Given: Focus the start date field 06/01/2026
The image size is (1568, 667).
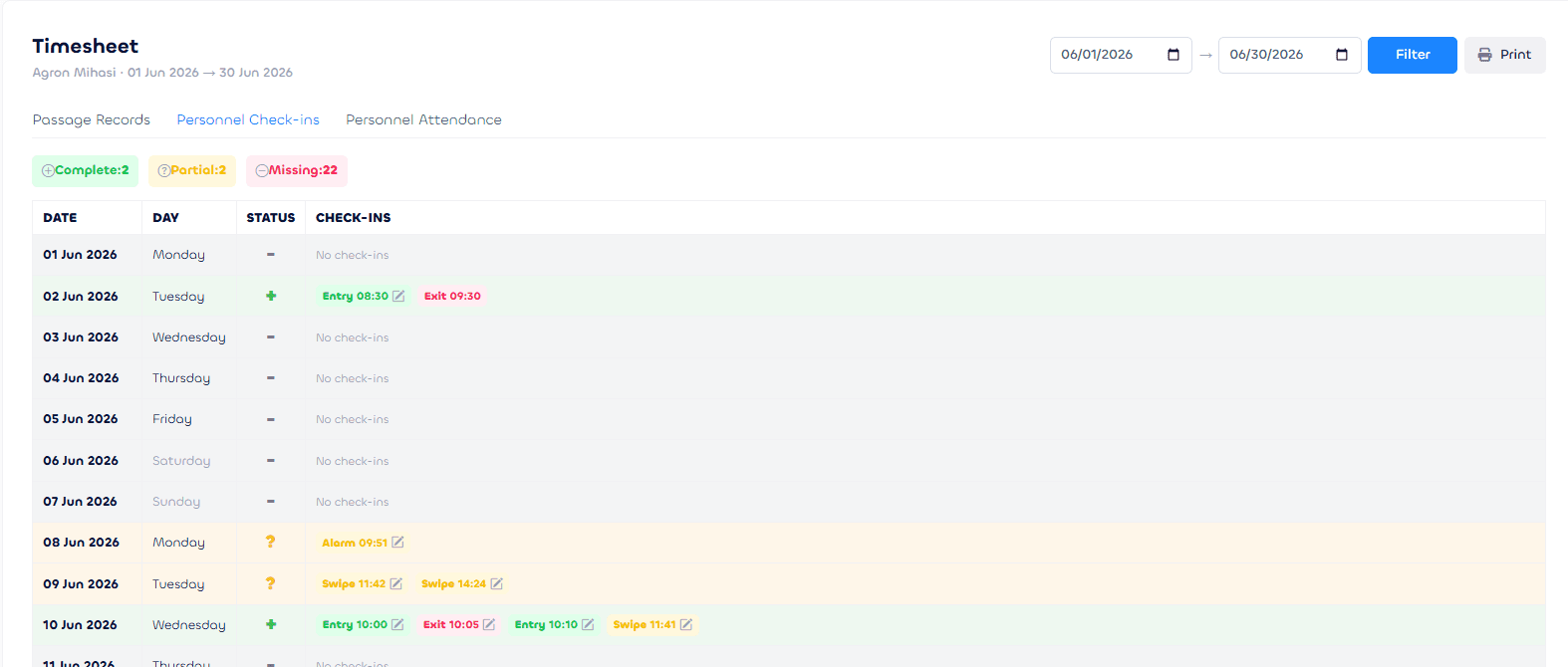Looking at the screenshot, I should coord(1121,55).
